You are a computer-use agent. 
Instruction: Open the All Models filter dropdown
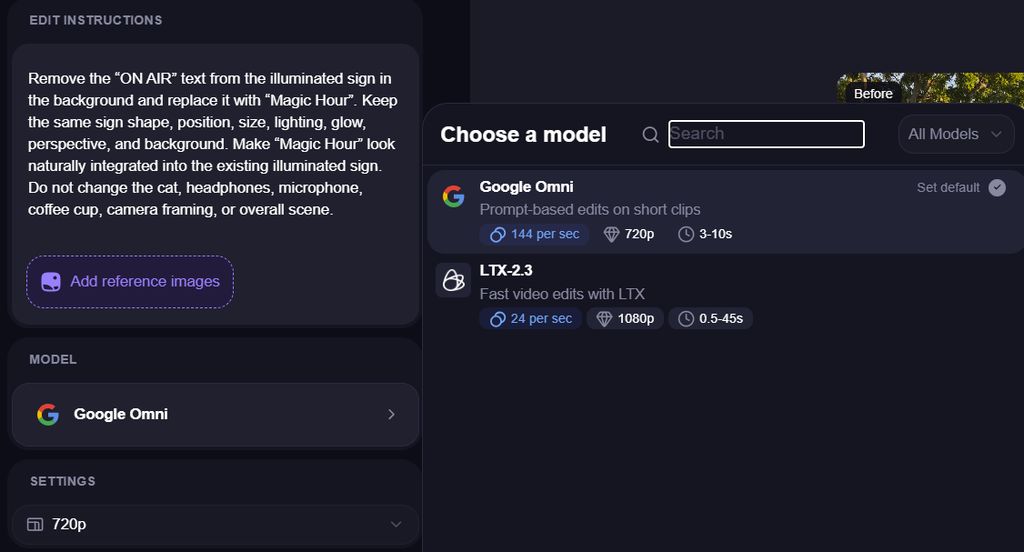click(x=955, y=134)
